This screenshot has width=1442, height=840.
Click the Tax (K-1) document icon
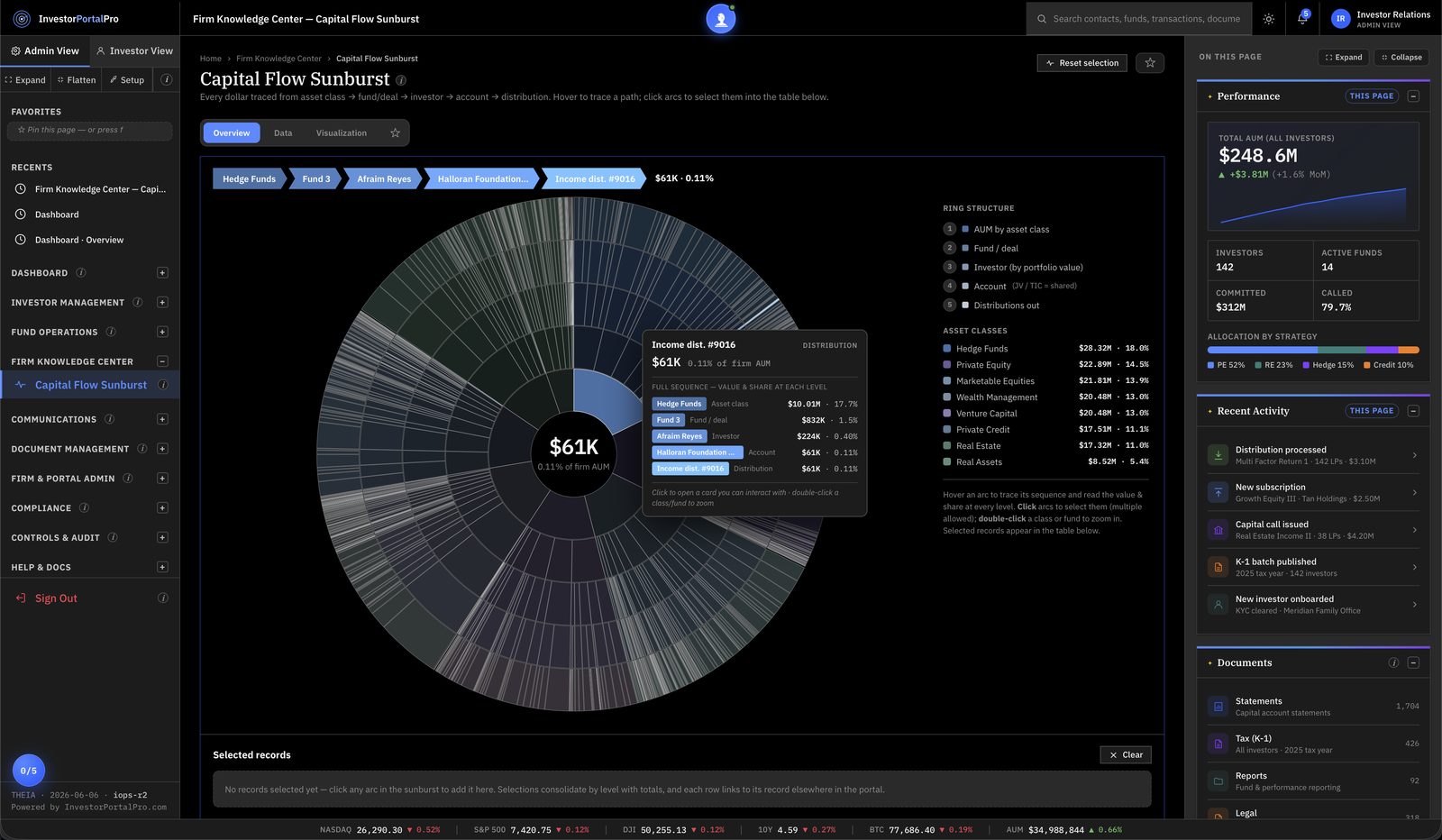[1218, 744]
